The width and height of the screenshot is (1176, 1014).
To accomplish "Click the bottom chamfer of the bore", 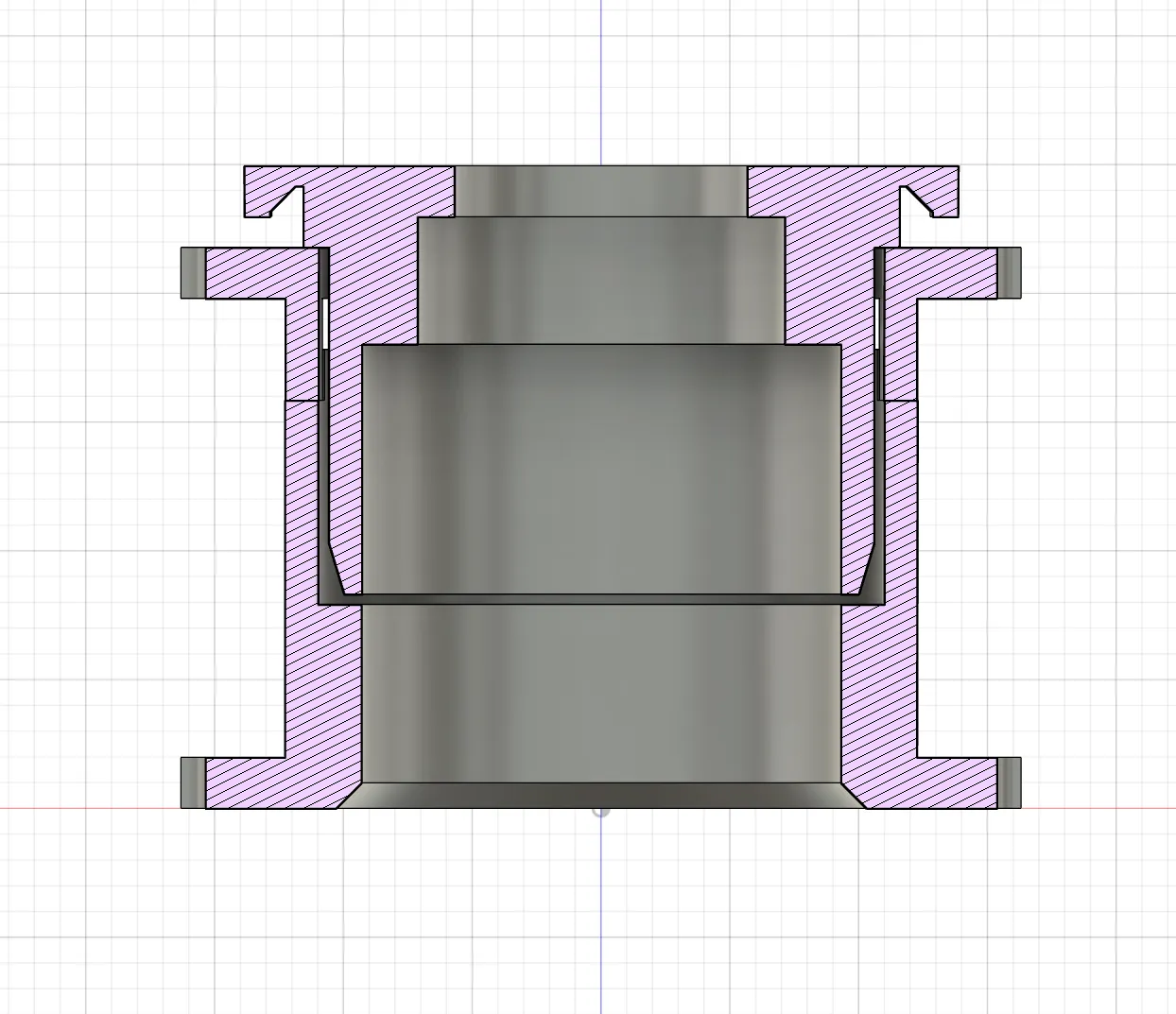I will [601, 795].
